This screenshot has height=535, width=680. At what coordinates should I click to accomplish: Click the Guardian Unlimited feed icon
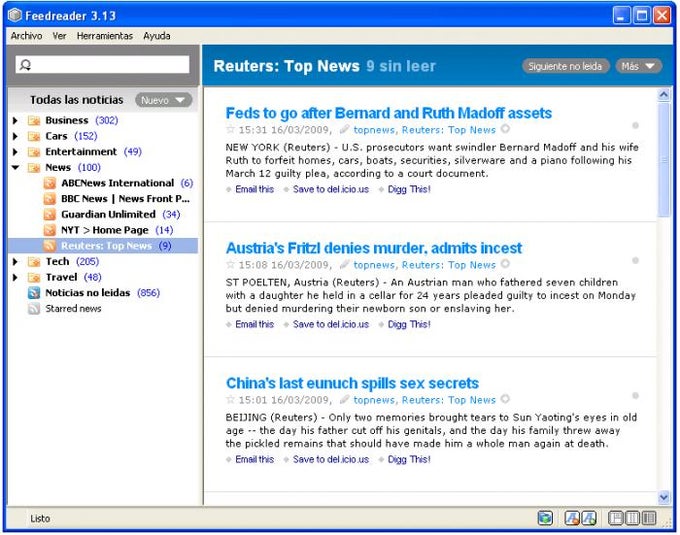coord(50,214)
